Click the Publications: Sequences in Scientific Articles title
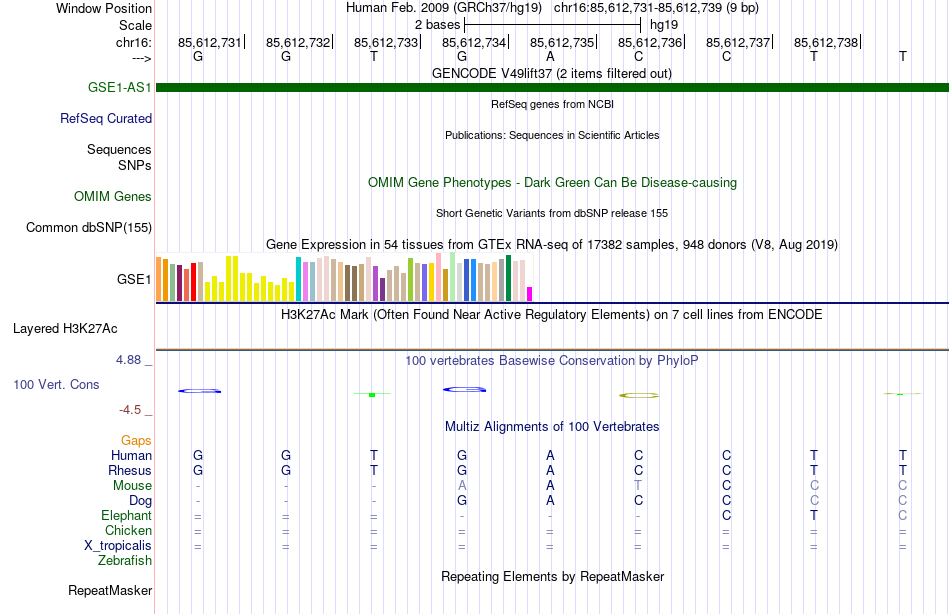The height and width of the screenshot is (614, 950). [x=552, y=135]
